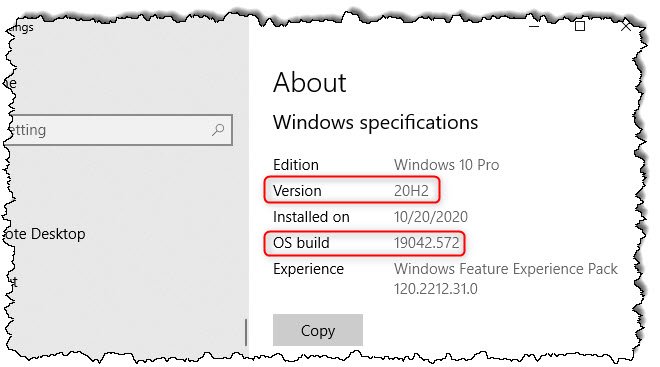Click the About page heading
Image resolution: width=660 pixels, height=367 pixels.
point(310,82)
